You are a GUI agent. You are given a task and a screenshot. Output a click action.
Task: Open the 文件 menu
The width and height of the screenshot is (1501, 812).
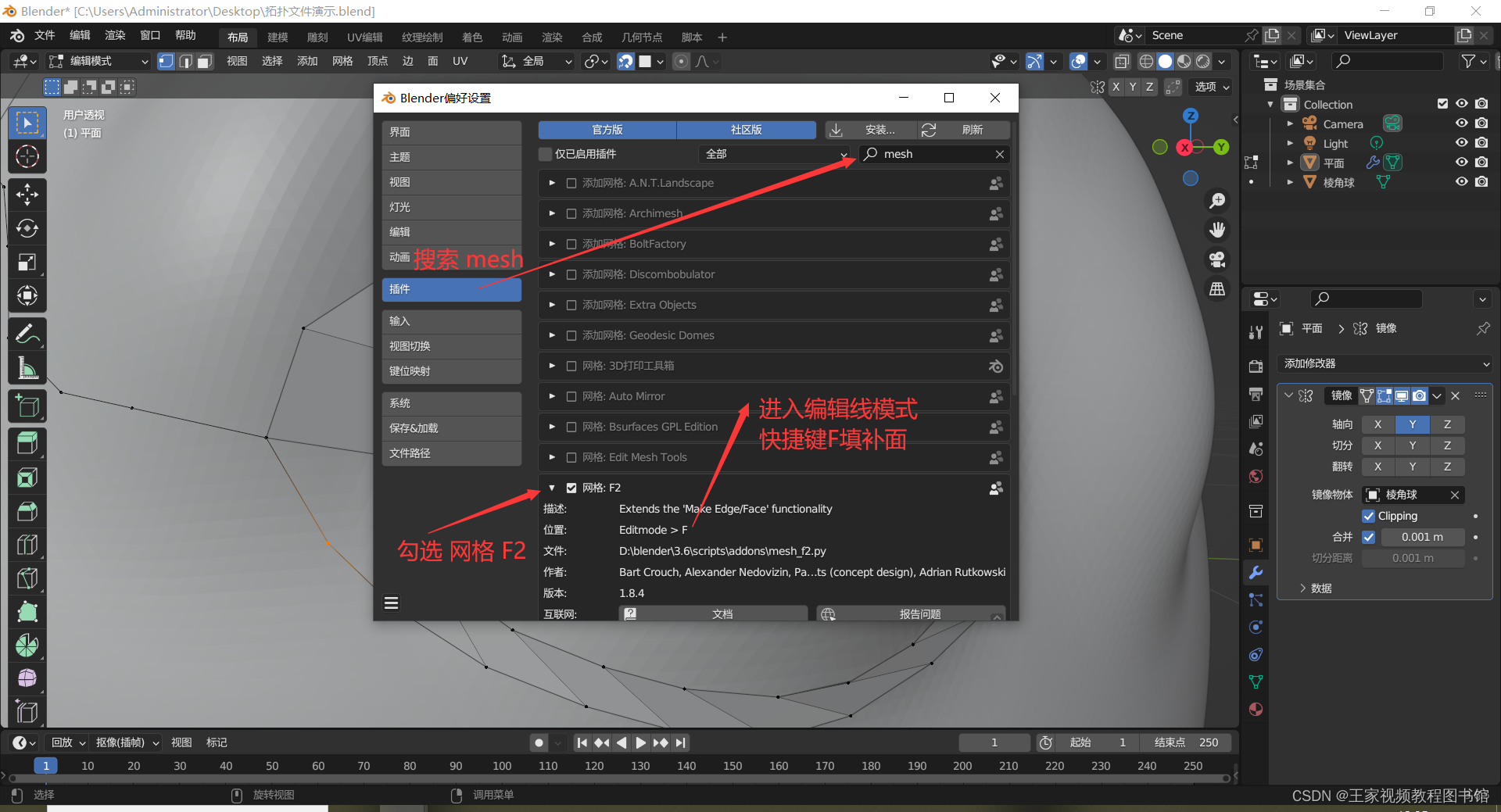(x=45, y=35)
